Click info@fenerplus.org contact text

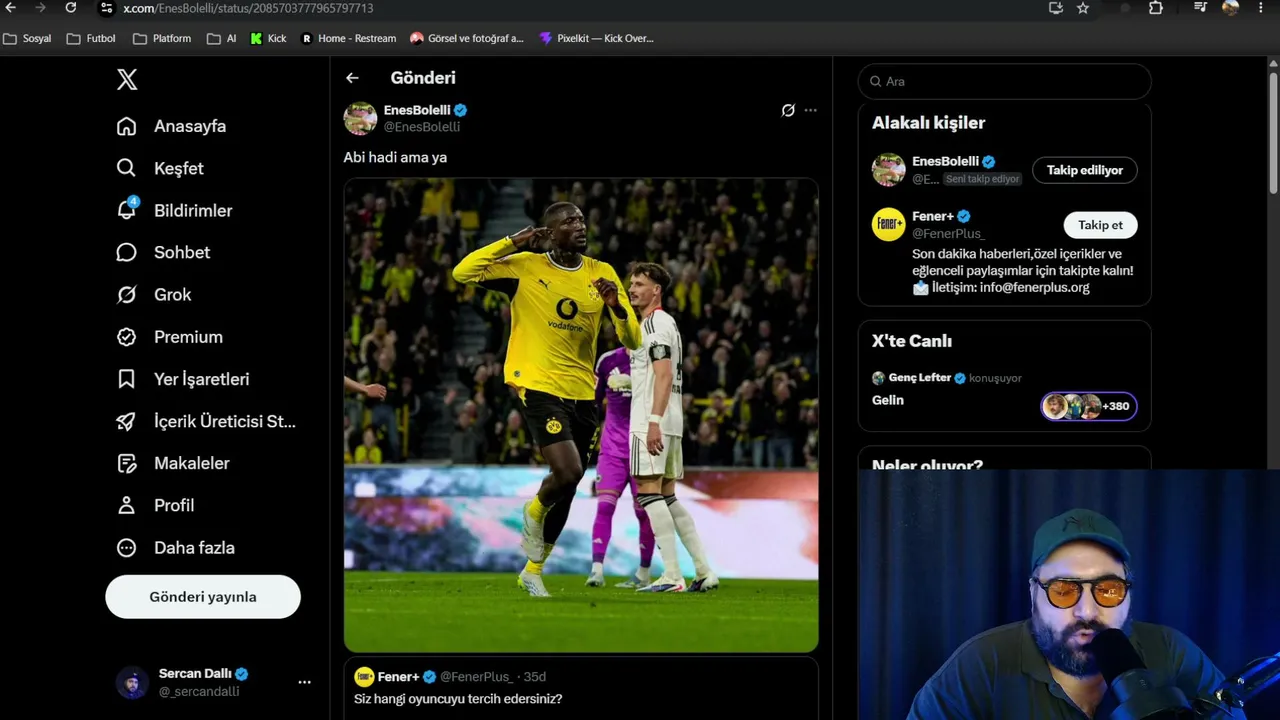point(1034,287)
